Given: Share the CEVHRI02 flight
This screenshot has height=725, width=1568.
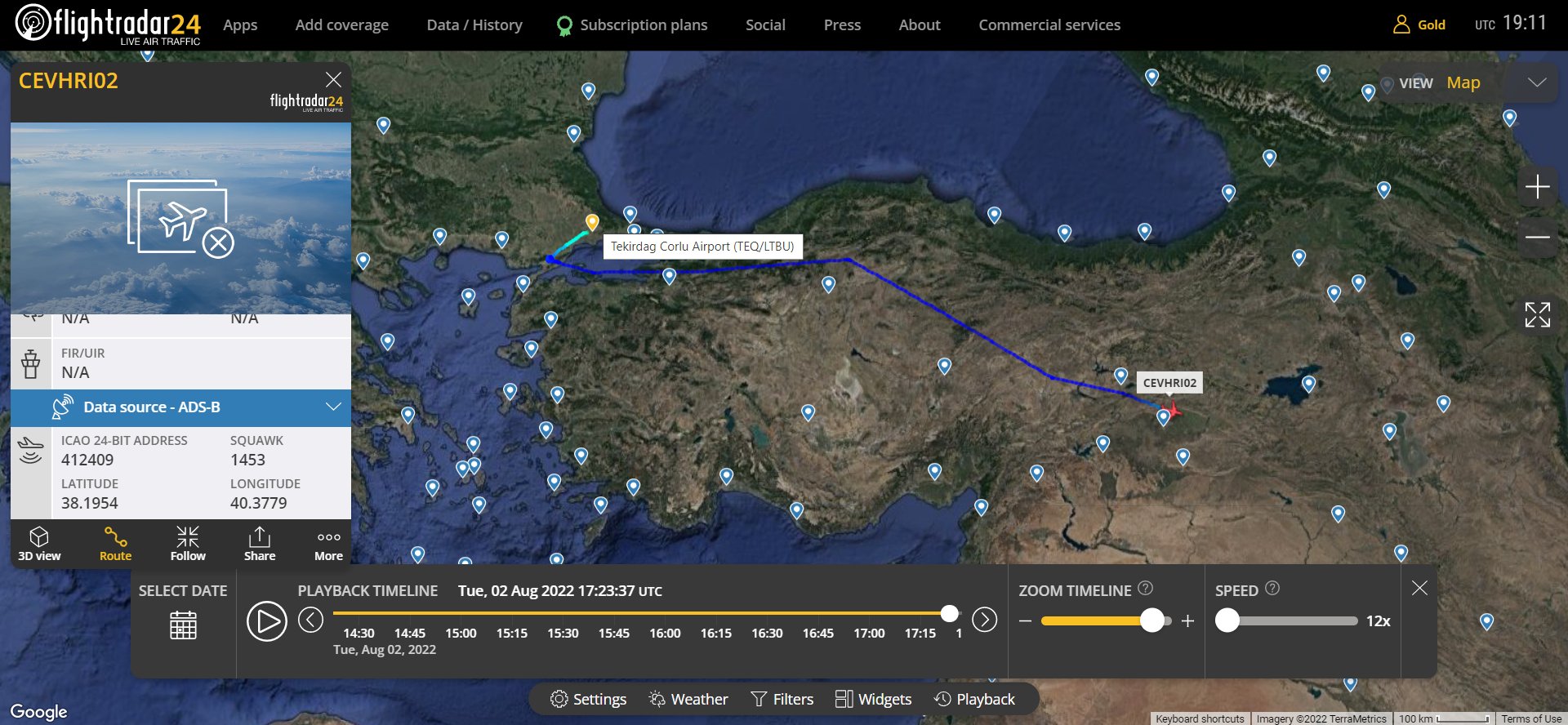Looking at the screenshot, I should pyautogui.click(x=260, y=544).
